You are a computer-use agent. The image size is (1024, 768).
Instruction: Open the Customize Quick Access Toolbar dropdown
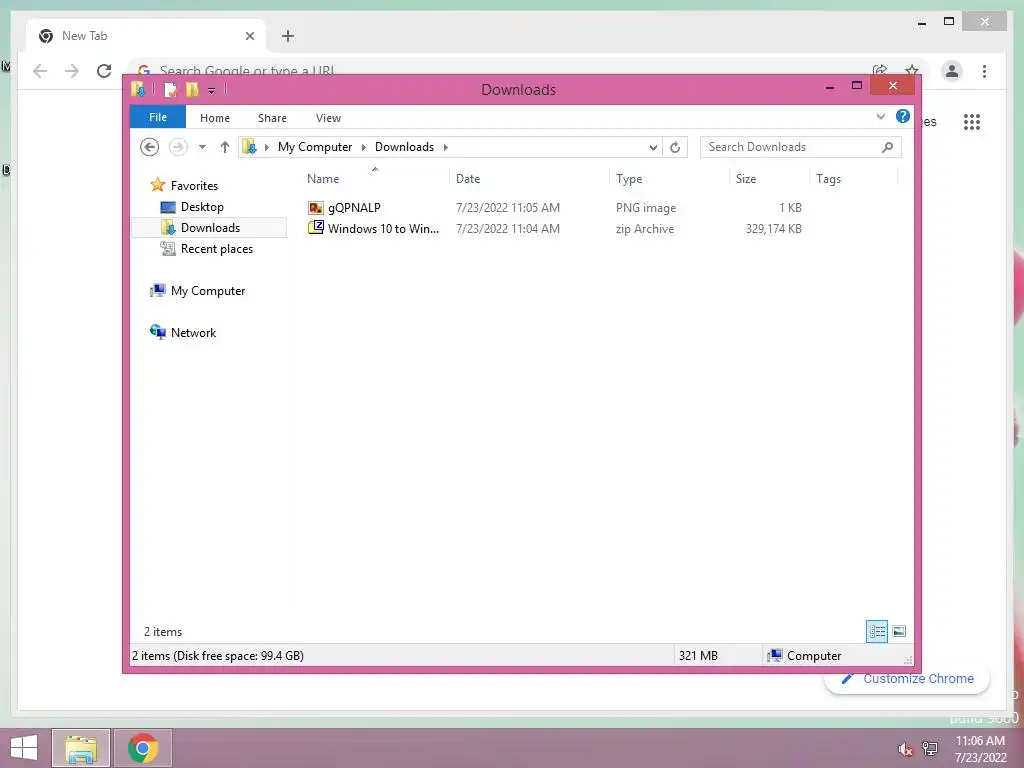coord(212,90)
